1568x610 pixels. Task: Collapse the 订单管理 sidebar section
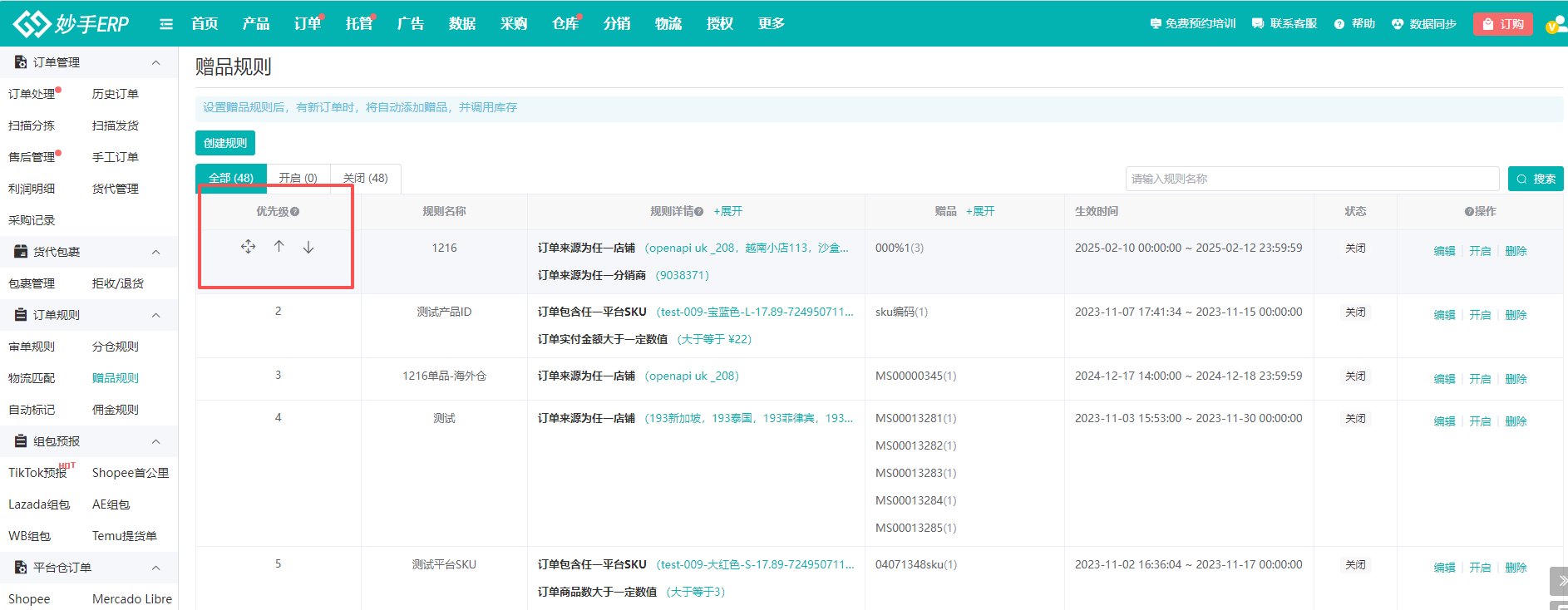tap(155, 62)
